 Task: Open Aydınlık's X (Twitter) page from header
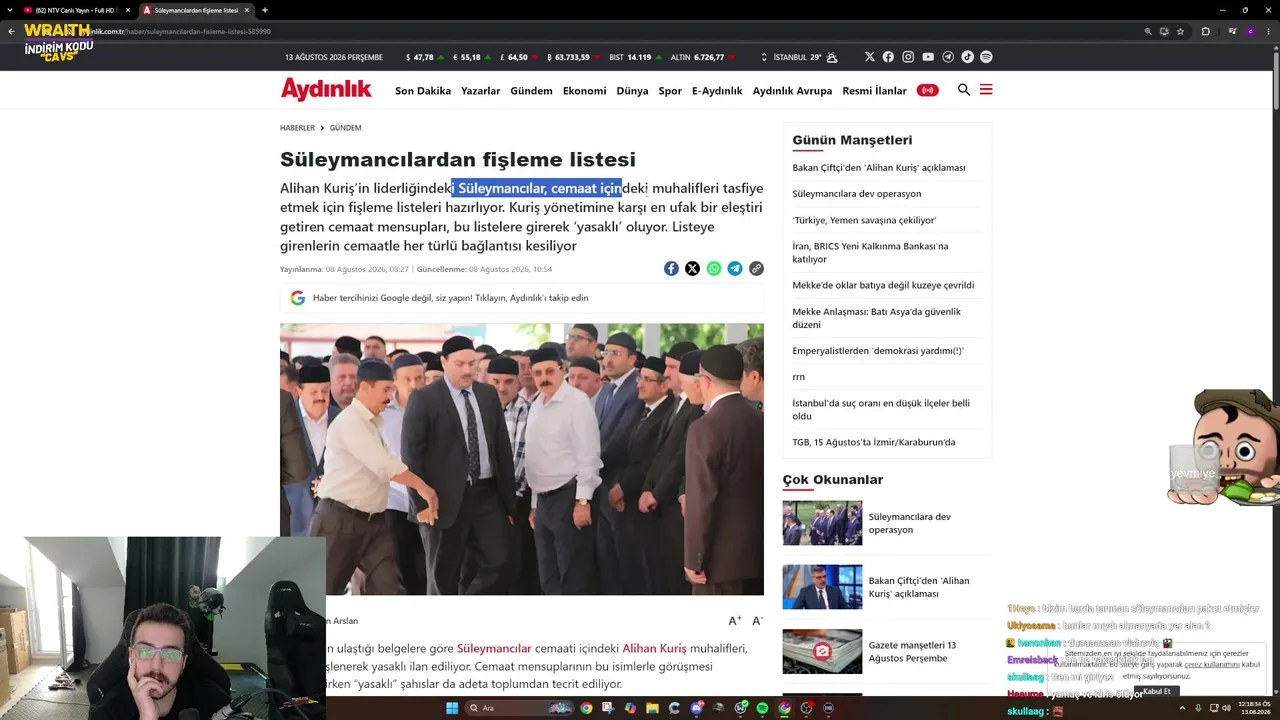(869, 57)
